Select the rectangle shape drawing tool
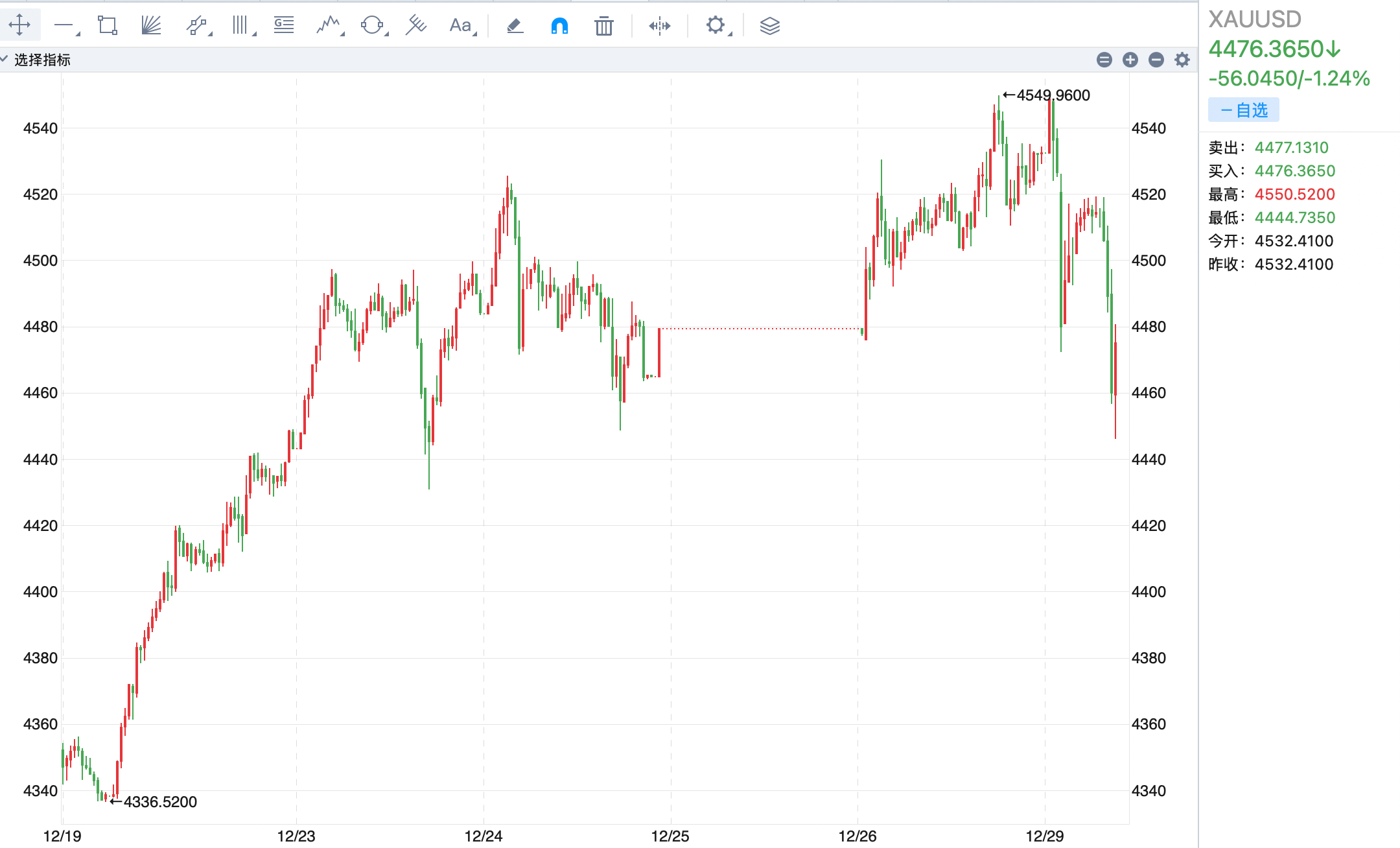 click(x=107, y=25)
